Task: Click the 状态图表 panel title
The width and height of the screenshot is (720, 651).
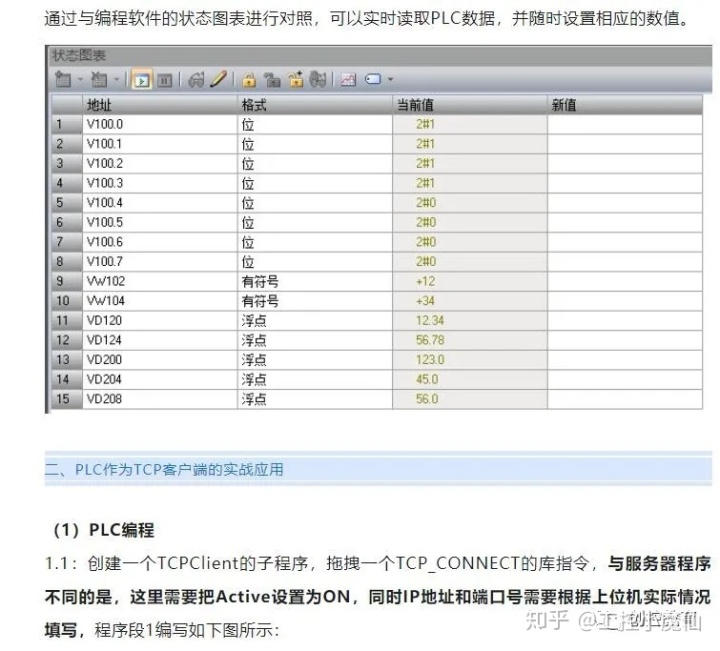Action: pos(79,56)
